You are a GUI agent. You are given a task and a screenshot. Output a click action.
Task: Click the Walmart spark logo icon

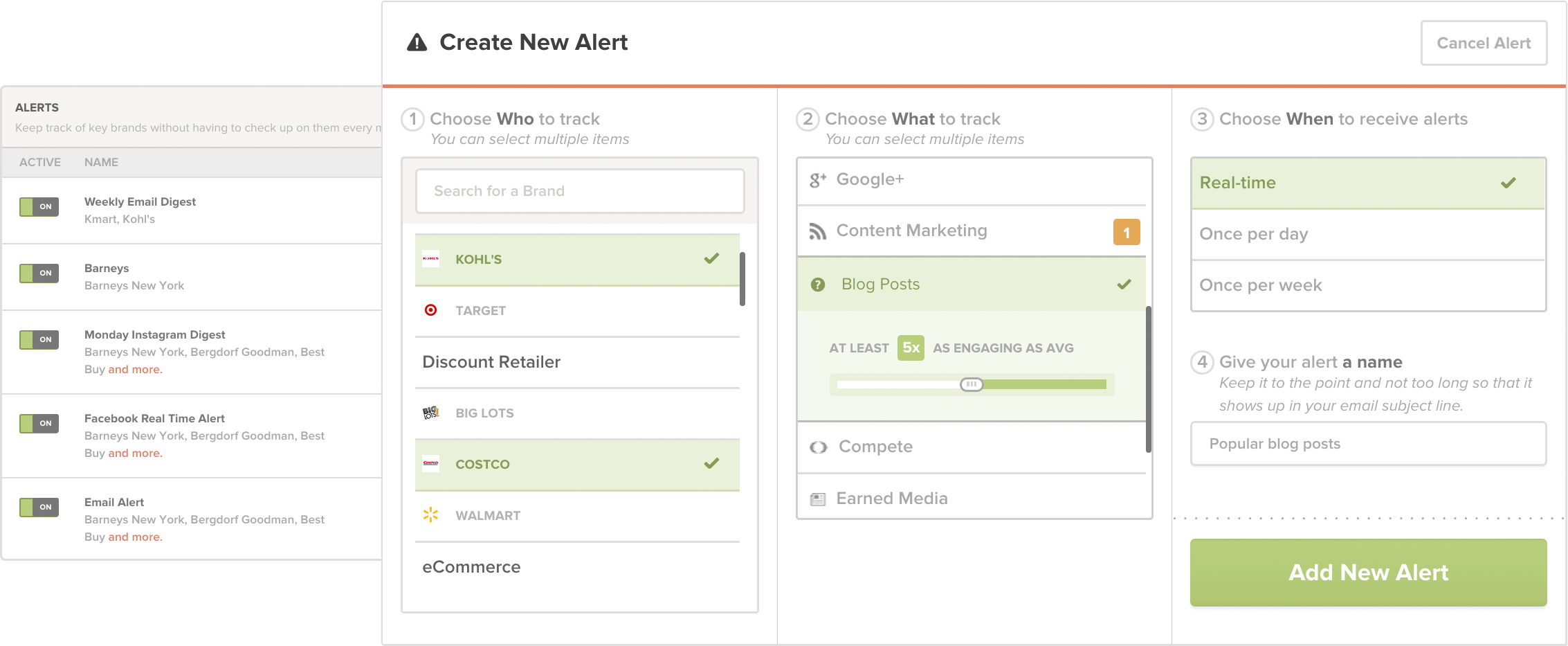tap(430, 515)
